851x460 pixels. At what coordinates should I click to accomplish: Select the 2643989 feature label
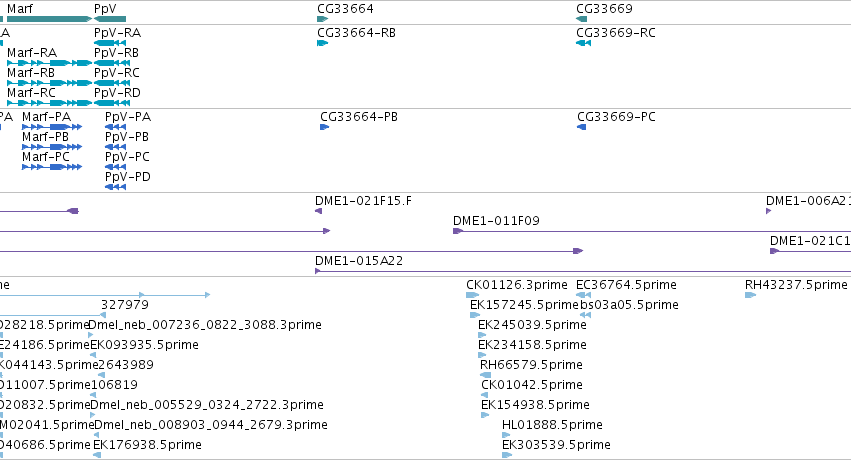(126, 365)
